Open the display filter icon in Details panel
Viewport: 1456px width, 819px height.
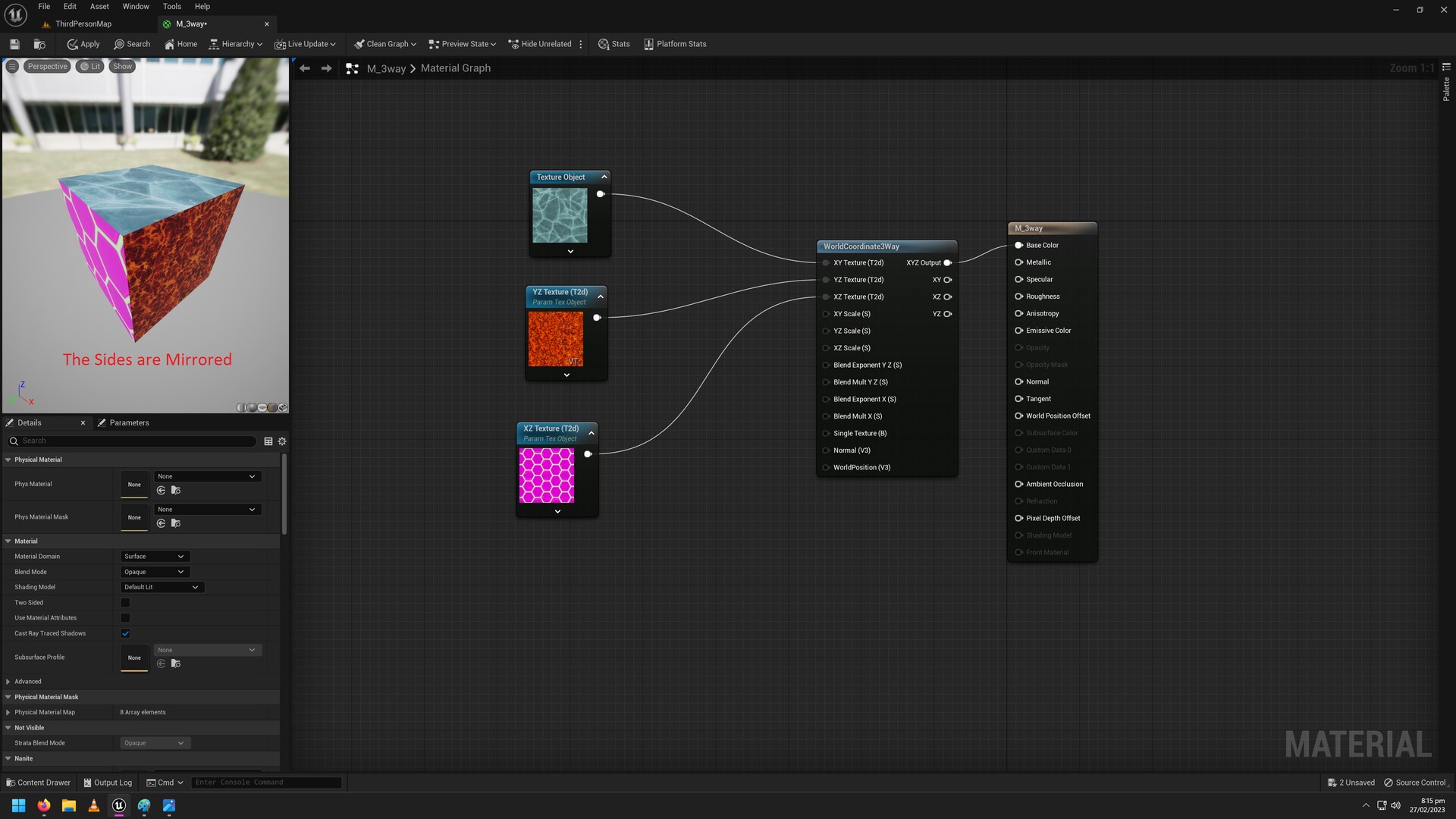coord(268,441)
